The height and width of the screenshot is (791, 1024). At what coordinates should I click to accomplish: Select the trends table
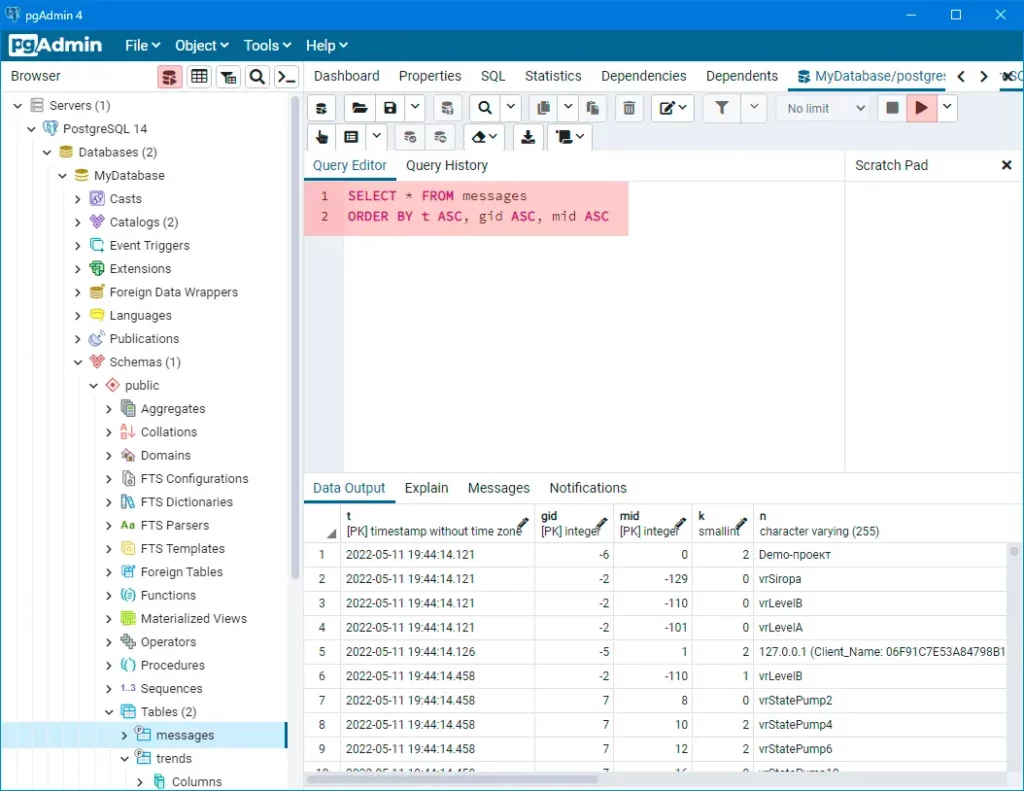[174, 758]
